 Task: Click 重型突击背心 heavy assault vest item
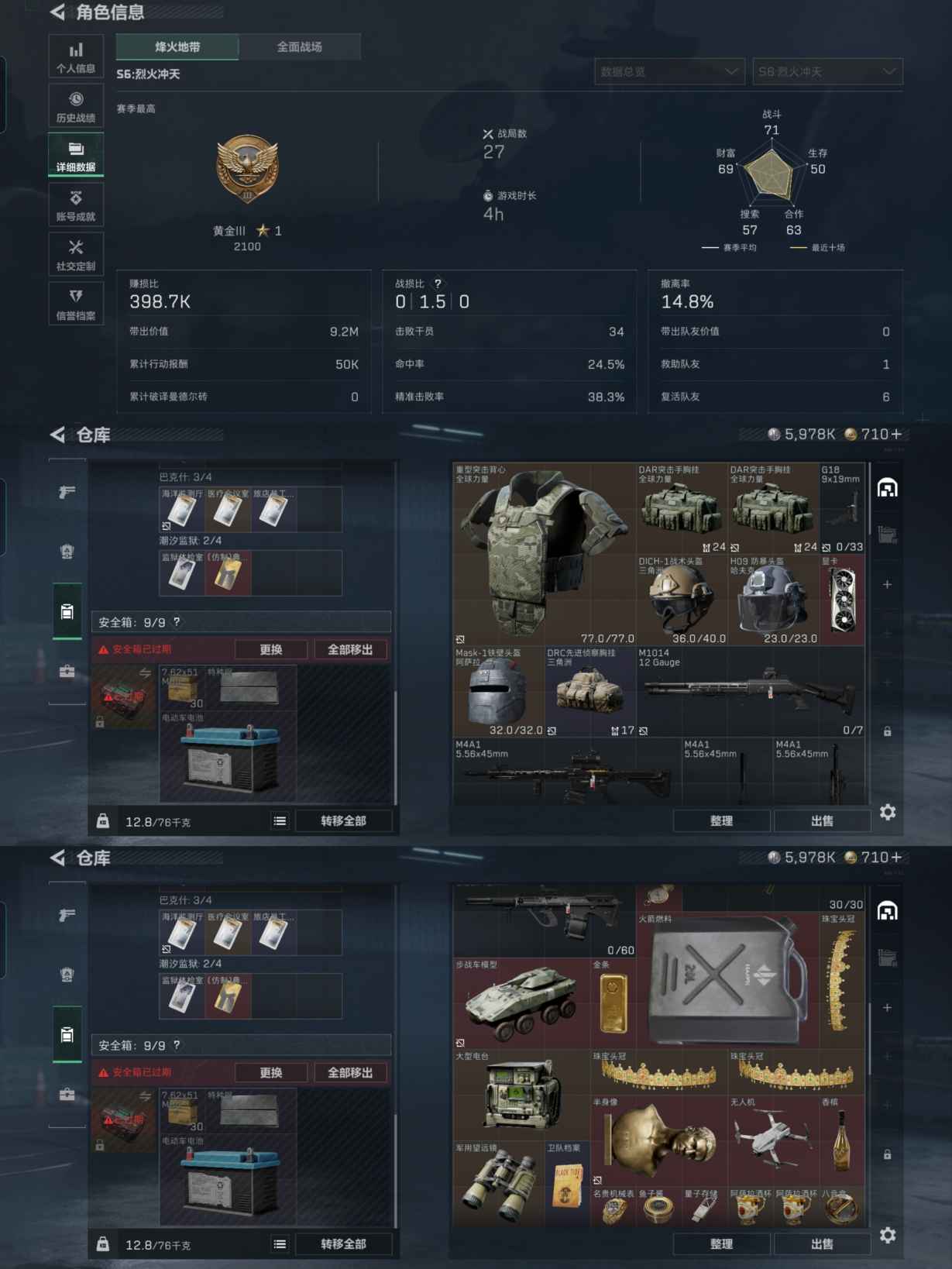544,554
